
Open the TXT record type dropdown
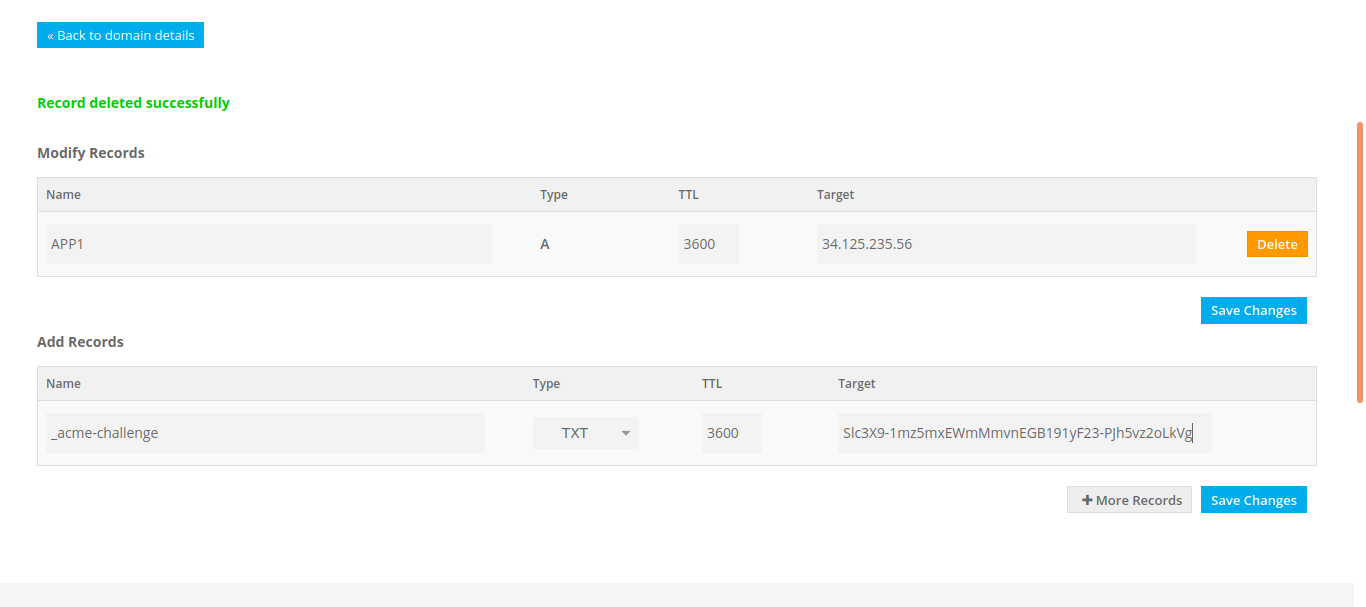(586, 433)
